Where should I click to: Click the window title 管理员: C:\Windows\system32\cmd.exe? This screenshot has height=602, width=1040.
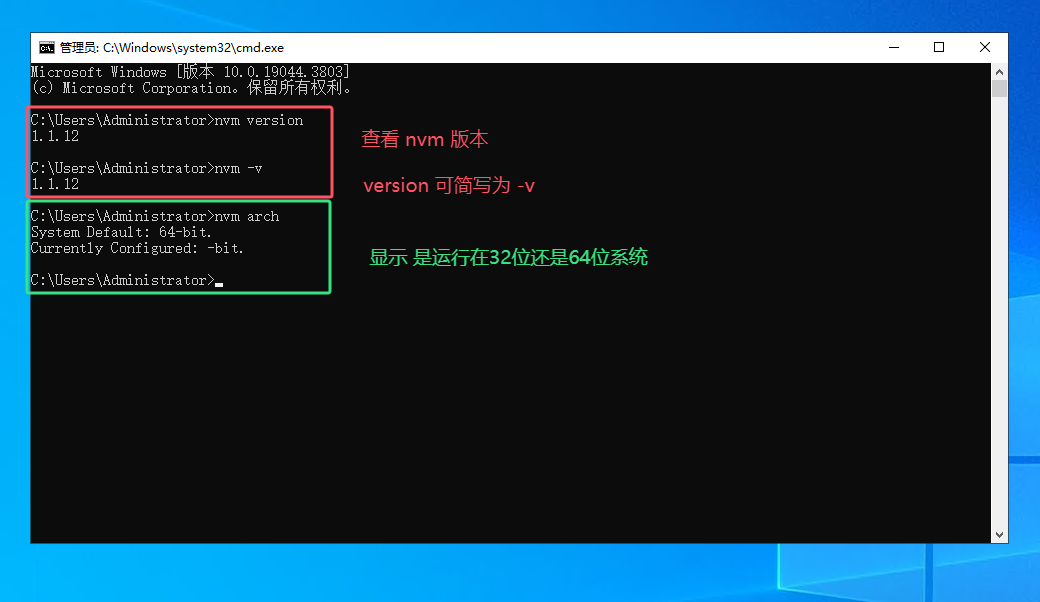[x=172, y=46]
